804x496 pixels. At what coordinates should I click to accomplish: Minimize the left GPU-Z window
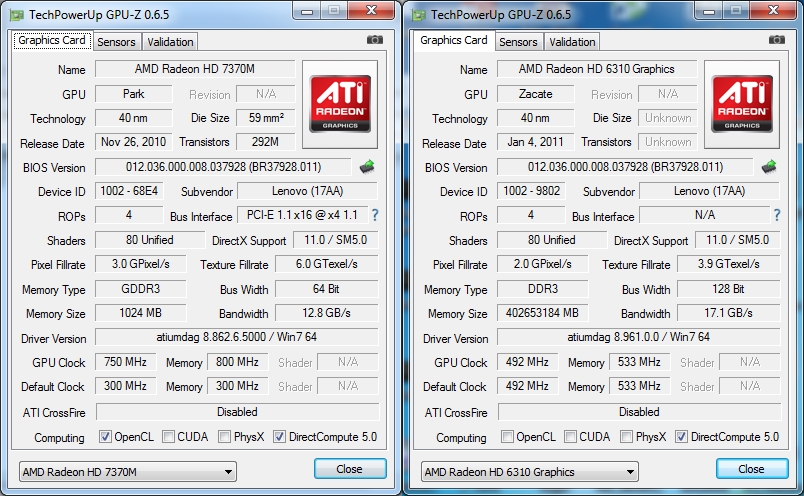307,11
